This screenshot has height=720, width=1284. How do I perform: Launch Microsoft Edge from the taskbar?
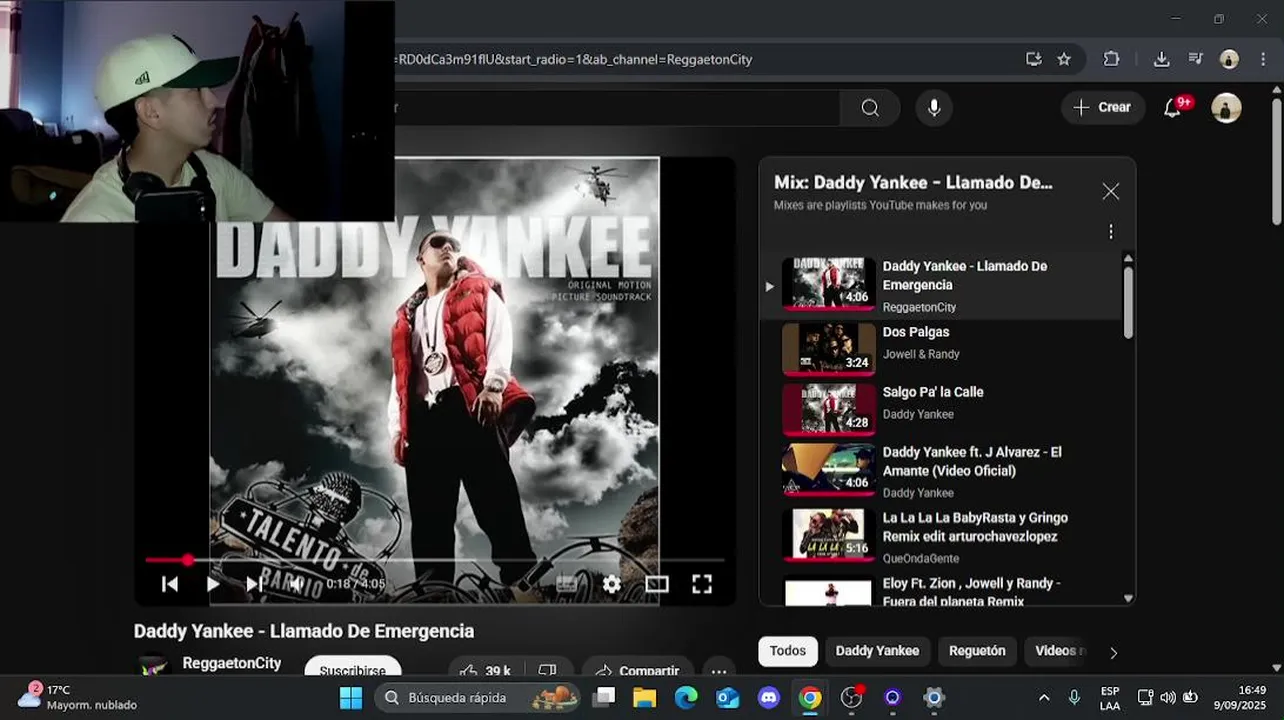point(686,697)
